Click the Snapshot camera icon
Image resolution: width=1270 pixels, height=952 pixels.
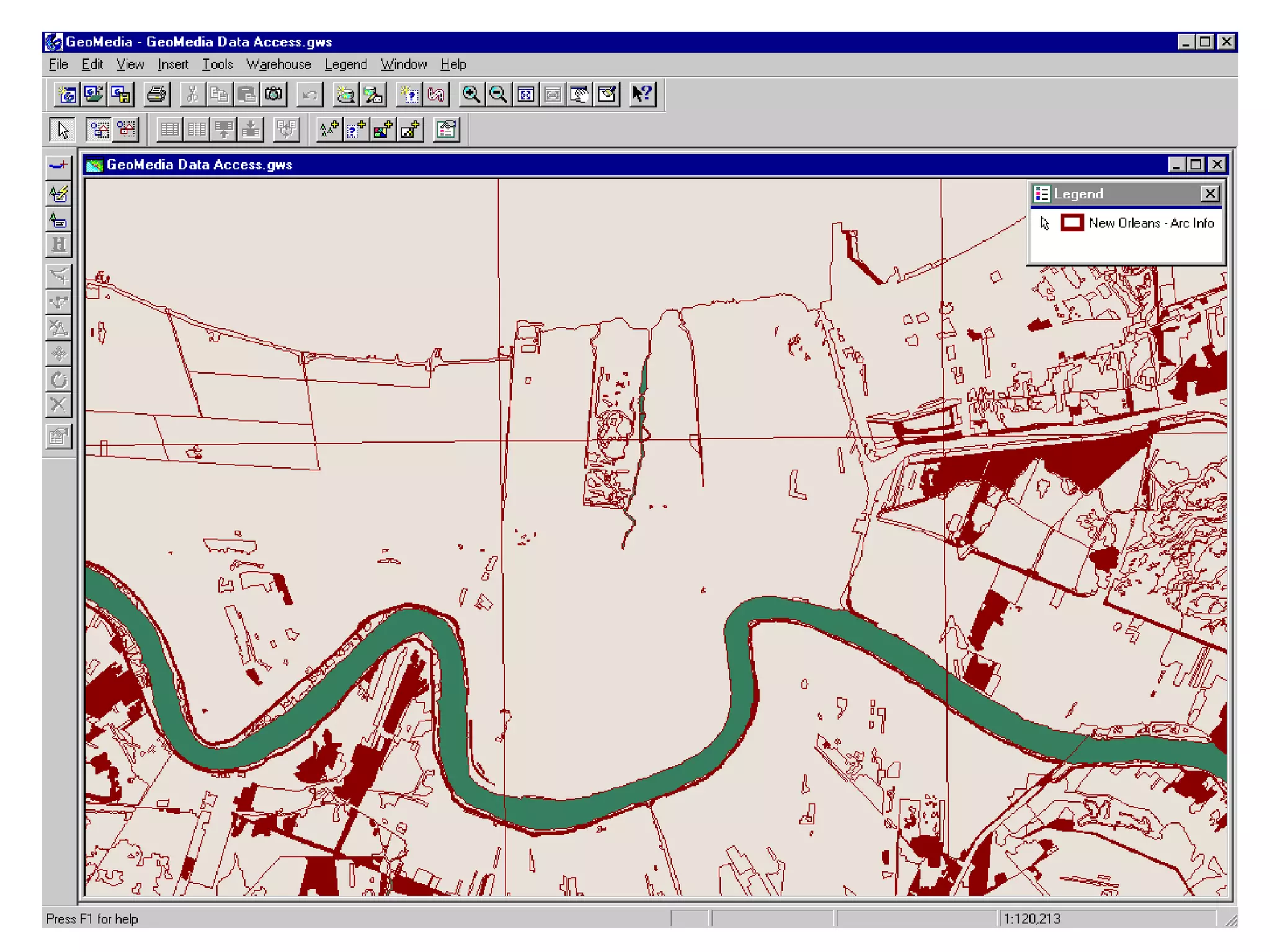point(273,94)
